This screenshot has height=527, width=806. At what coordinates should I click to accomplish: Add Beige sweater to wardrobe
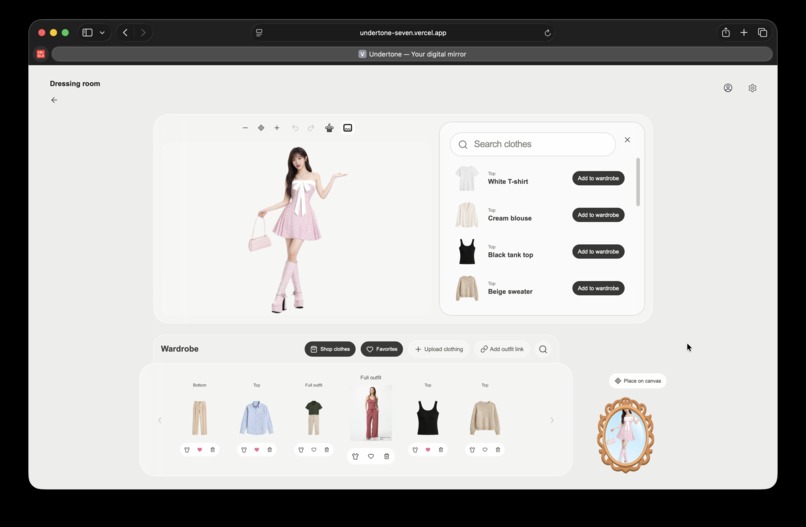click(x=598, y=288)
